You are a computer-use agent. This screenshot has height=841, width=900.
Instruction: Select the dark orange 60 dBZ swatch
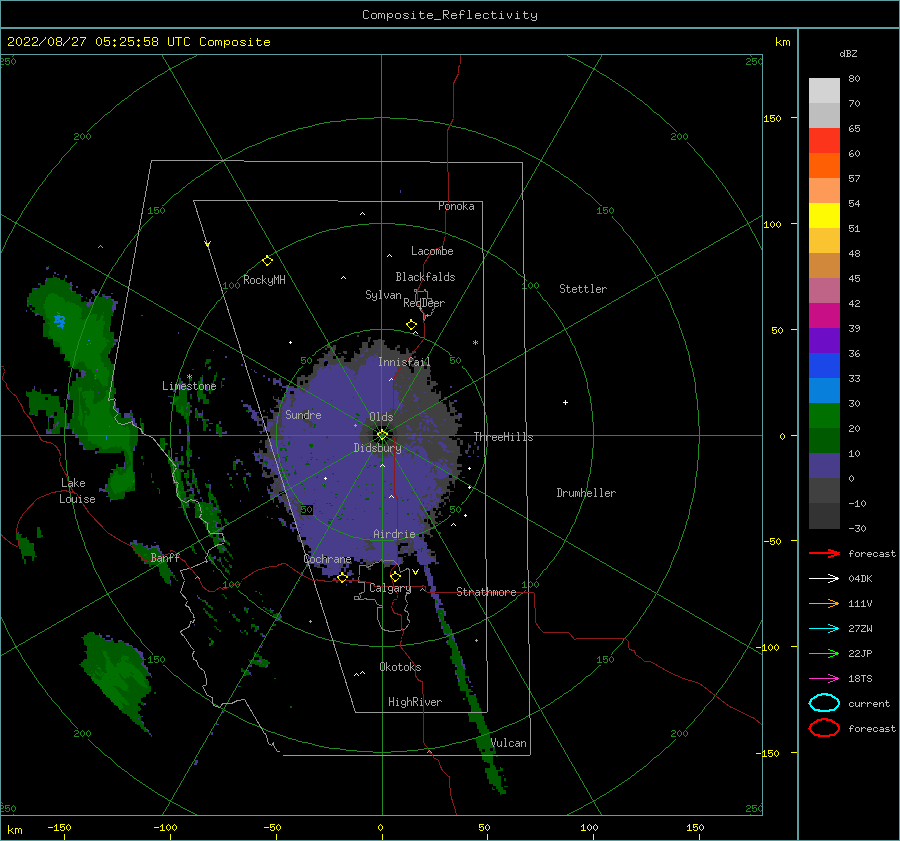tap(824, 166)
